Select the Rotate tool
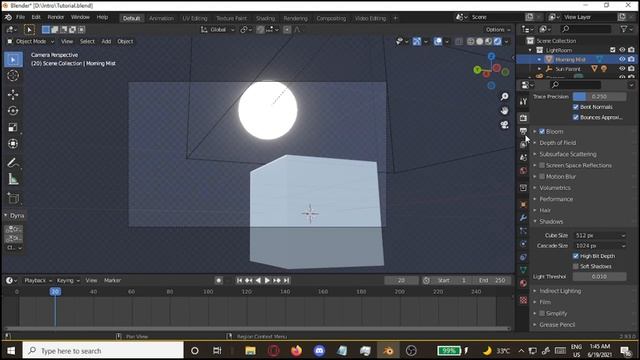 [x=13, y=111]
